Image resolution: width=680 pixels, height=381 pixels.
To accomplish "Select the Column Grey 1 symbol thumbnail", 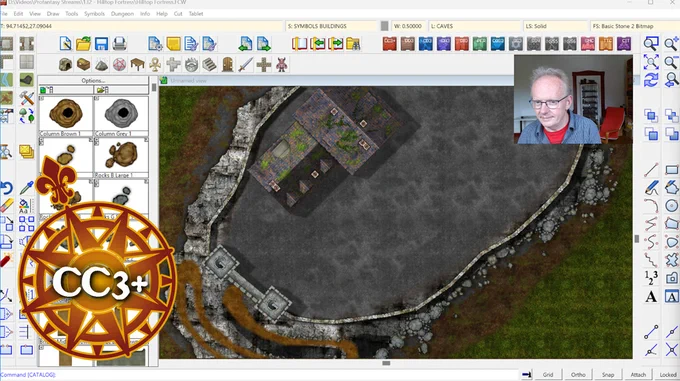I will tap(121, 116).
